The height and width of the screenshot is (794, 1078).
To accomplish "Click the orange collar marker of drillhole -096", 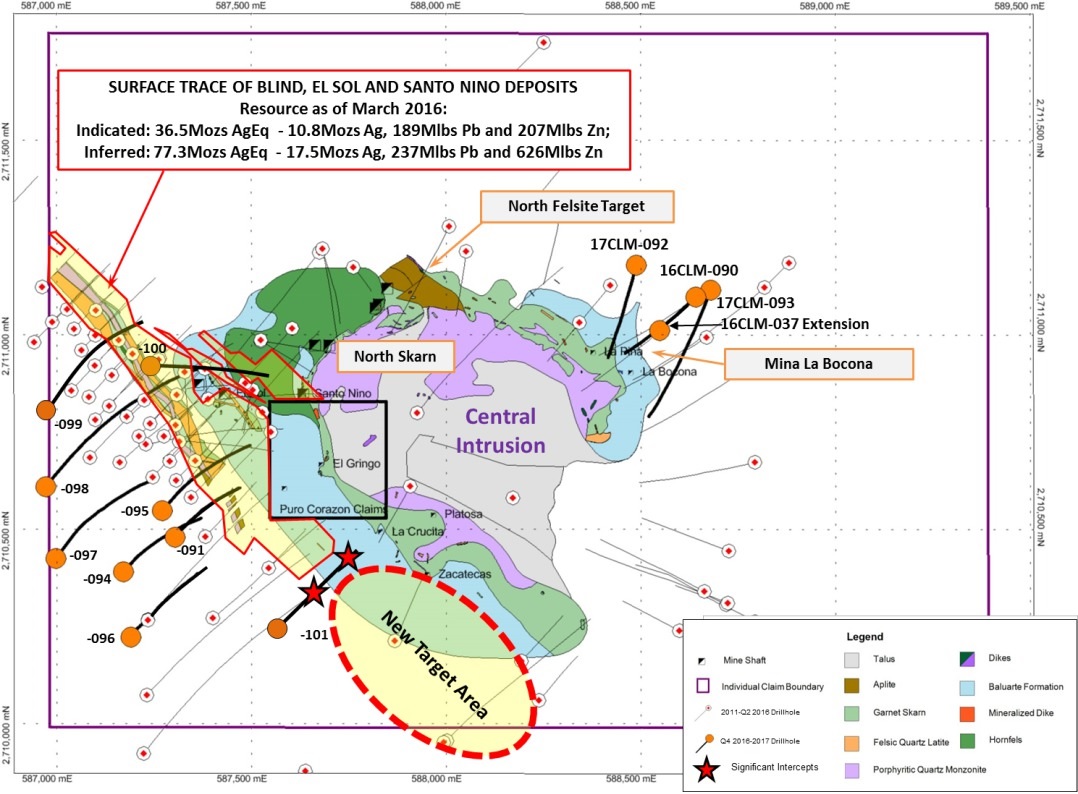I will tap(131, 637).
